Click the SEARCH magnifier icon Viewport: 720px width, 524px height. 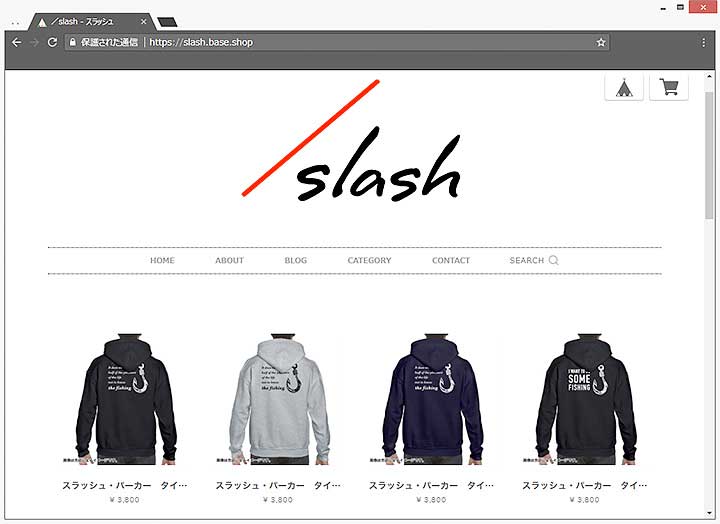point(554,260)
